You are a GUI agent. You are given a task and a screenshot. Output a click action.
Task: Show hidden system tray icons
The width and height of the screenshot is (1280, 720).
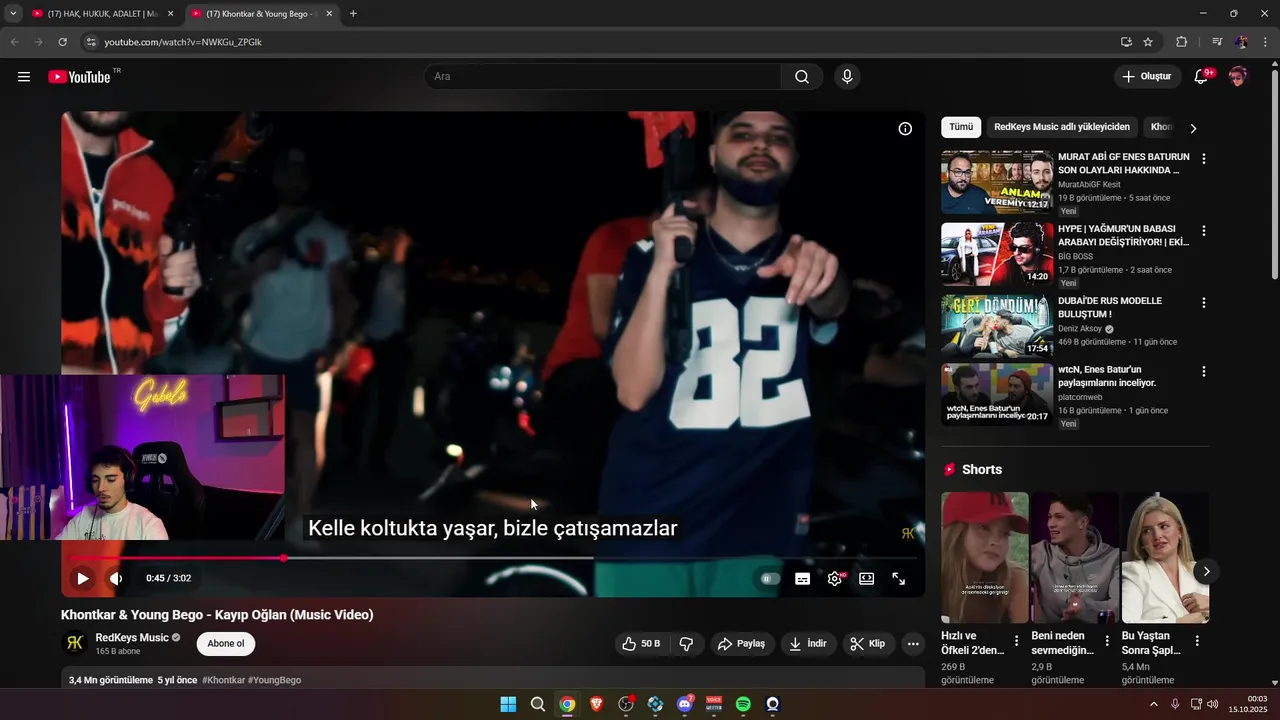[1154, 704]
